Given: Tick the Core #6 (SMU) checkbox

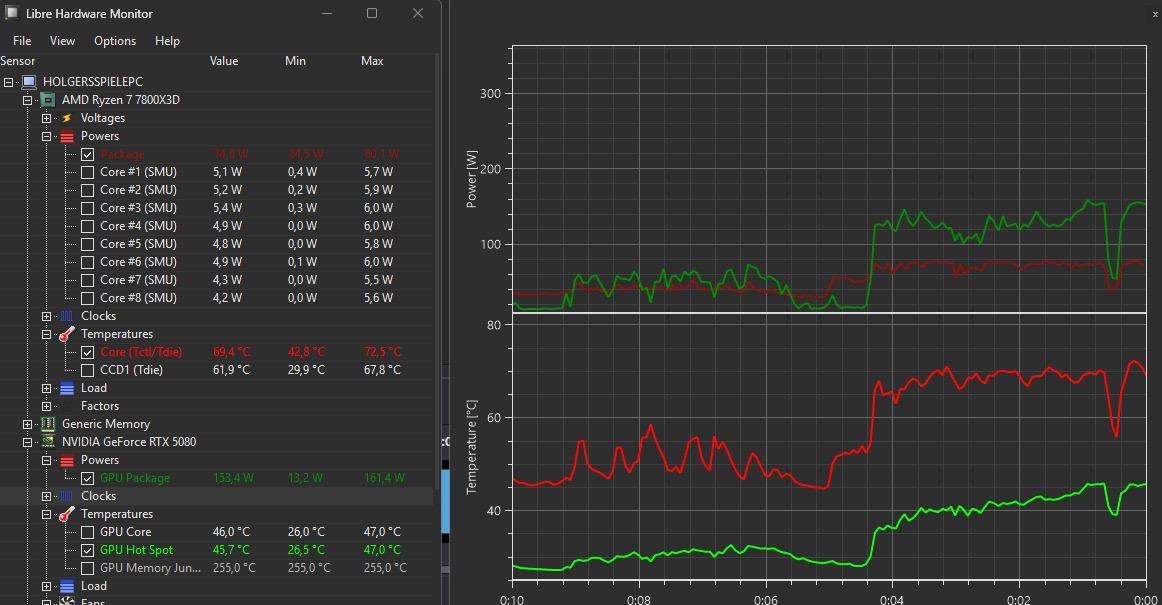Looking at the screenshot, I should [87, 262].
